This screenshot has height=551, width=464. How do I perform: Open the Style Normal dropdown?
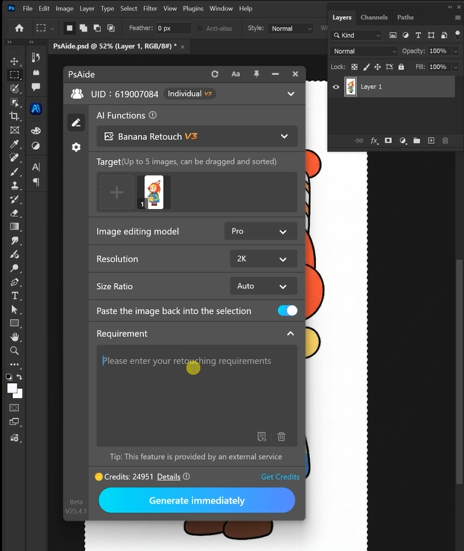pos(290,28)
